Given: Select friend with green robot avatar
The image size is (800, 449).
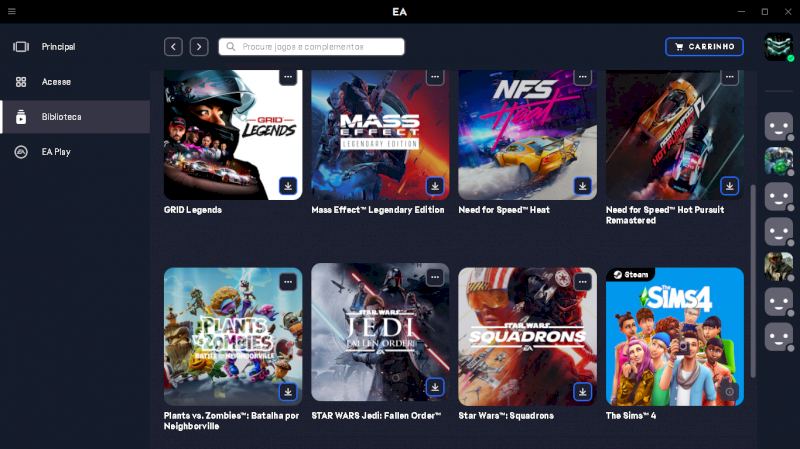Looking at the screenshot, I should (x=779, y=161).
